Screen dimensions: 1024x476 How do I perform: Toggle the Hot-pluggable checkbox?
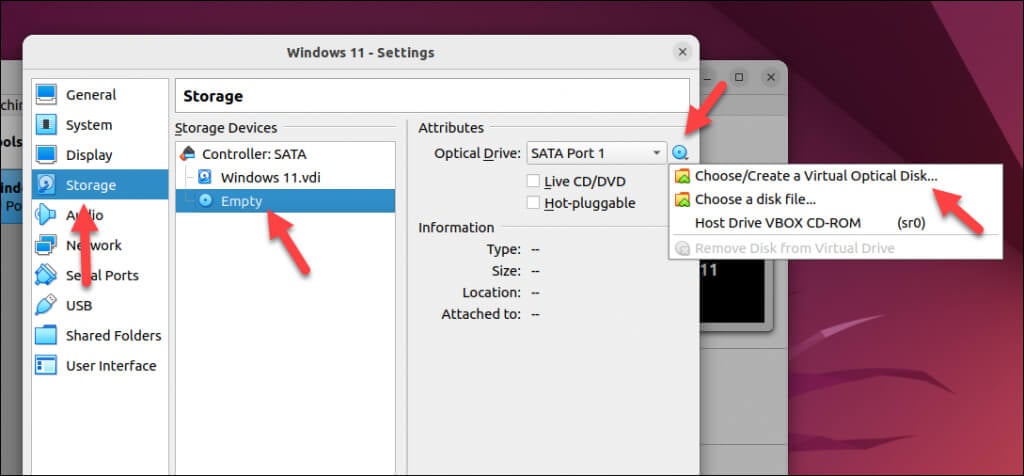pyautogui.click(x=534, y=203)
